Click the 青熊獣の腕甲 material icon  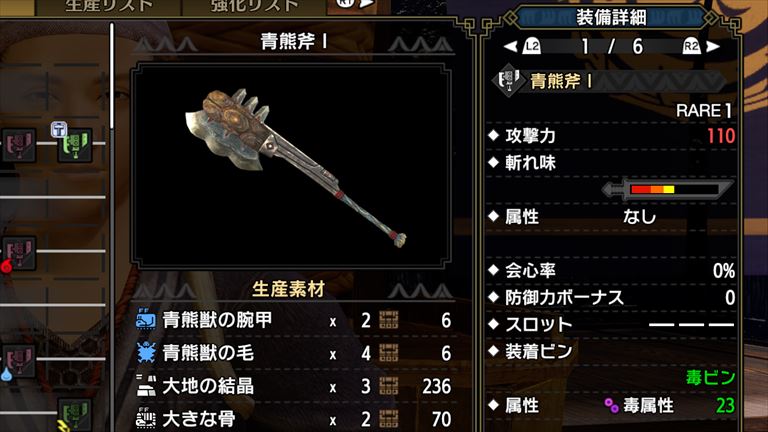(x=145, y=320)
